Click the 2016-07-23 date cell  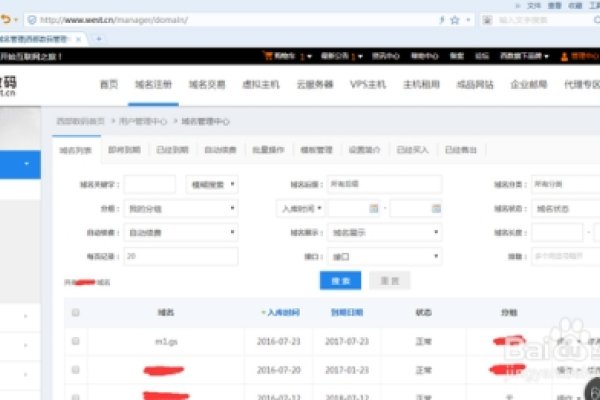tap(279, 341)
